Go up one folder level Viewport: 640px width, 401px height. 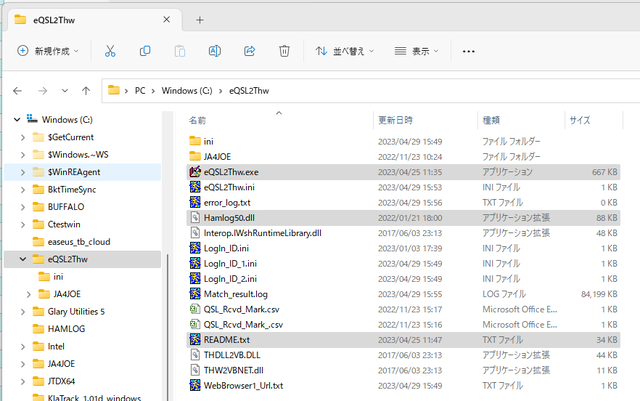pos(86,91)
